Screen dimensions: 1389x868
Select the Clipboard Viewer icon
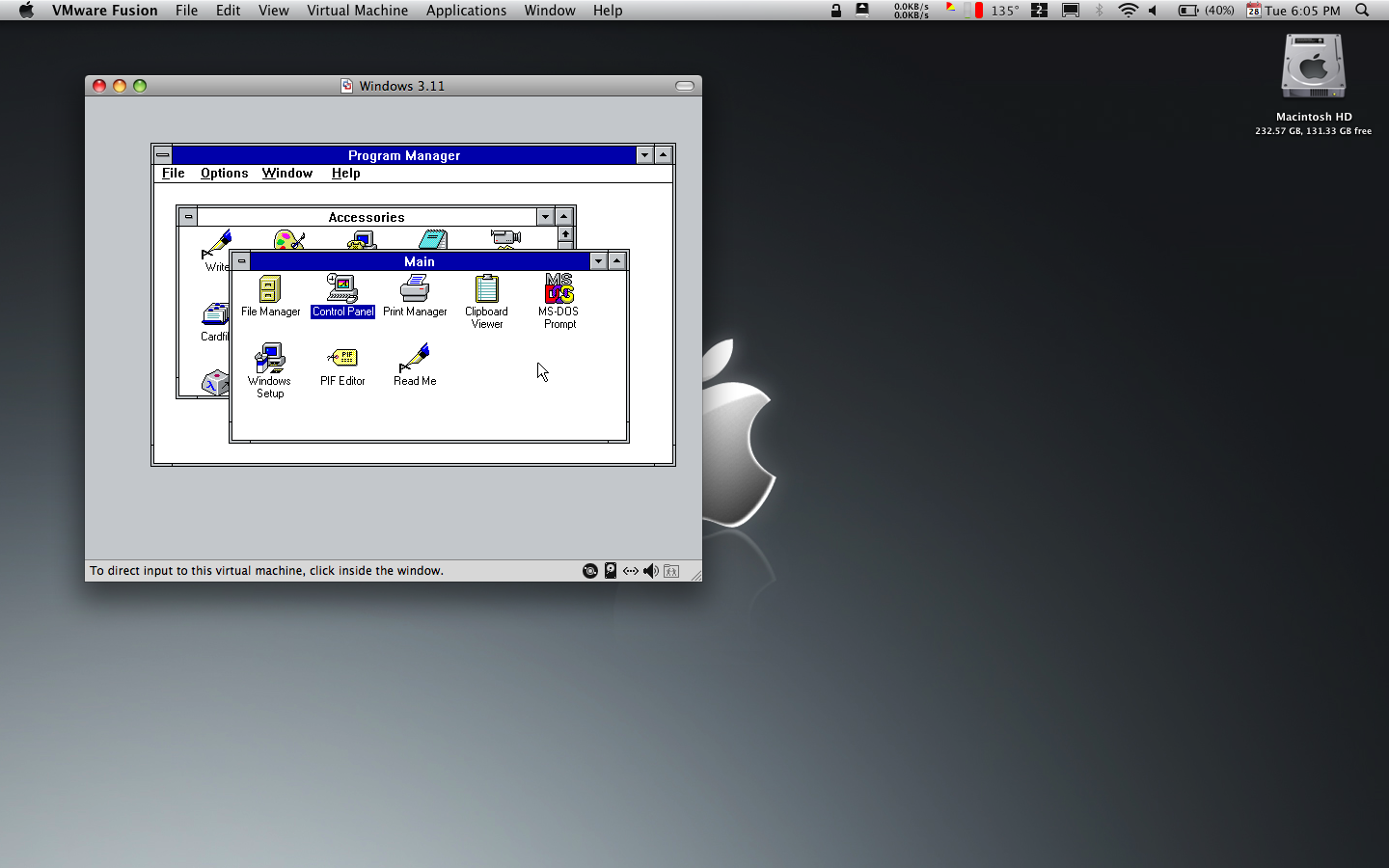coord(487,301)
